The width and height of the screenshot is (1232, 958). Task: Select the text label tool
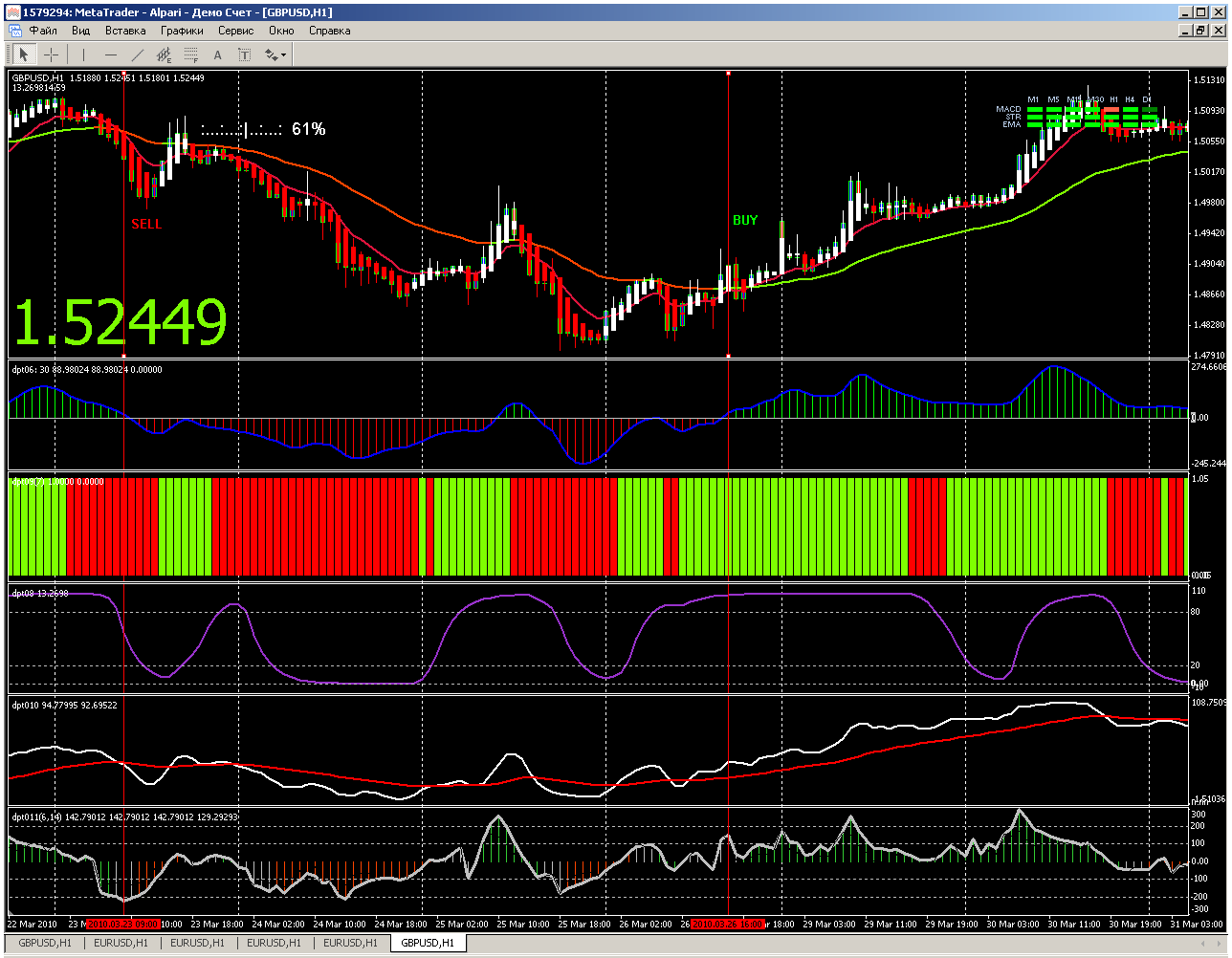click(x=244, y=54)
